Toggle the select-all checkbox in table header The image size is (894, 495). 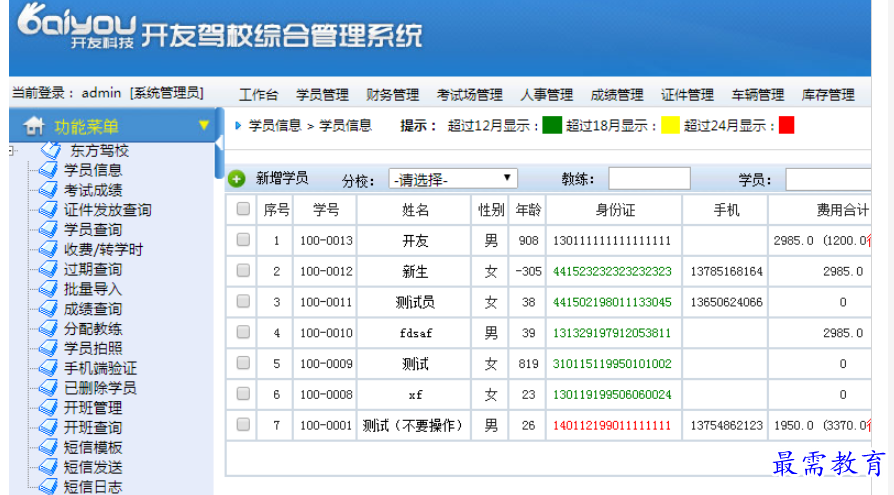pos(243,209)
